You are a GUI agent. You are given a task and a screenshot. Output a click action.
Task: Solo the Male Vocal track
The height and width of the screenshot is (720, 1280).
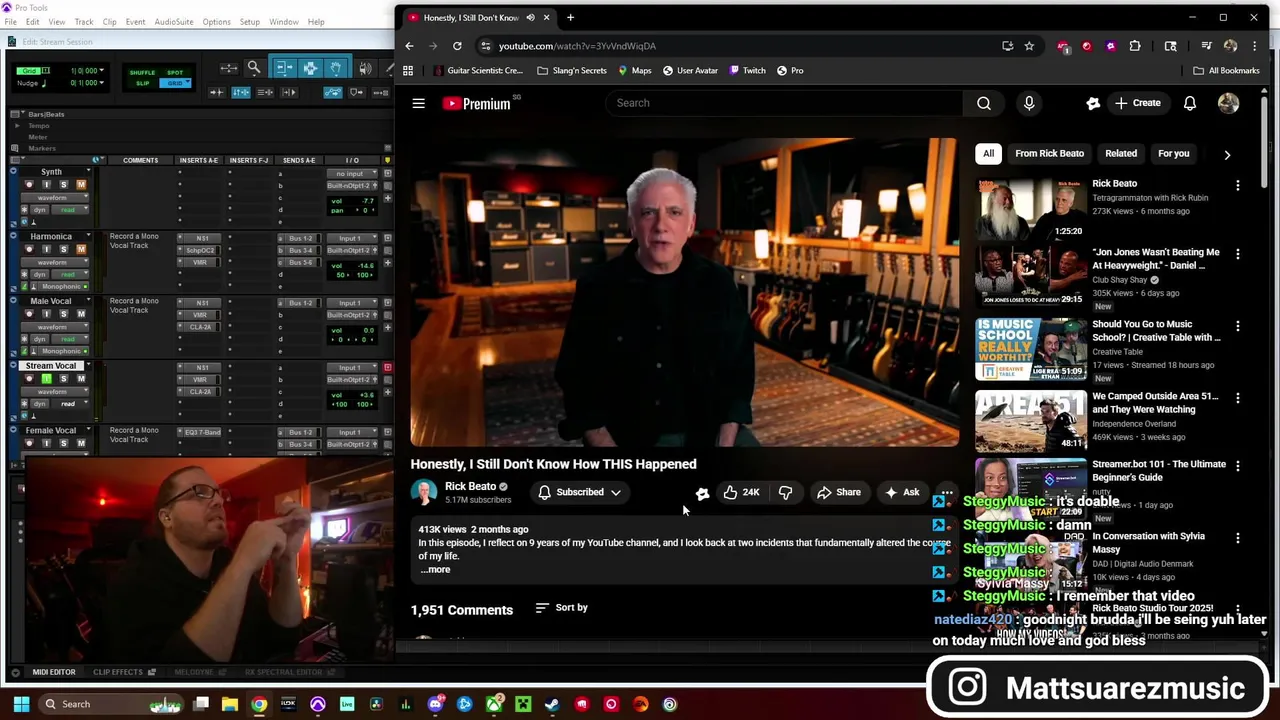point(64,314)
